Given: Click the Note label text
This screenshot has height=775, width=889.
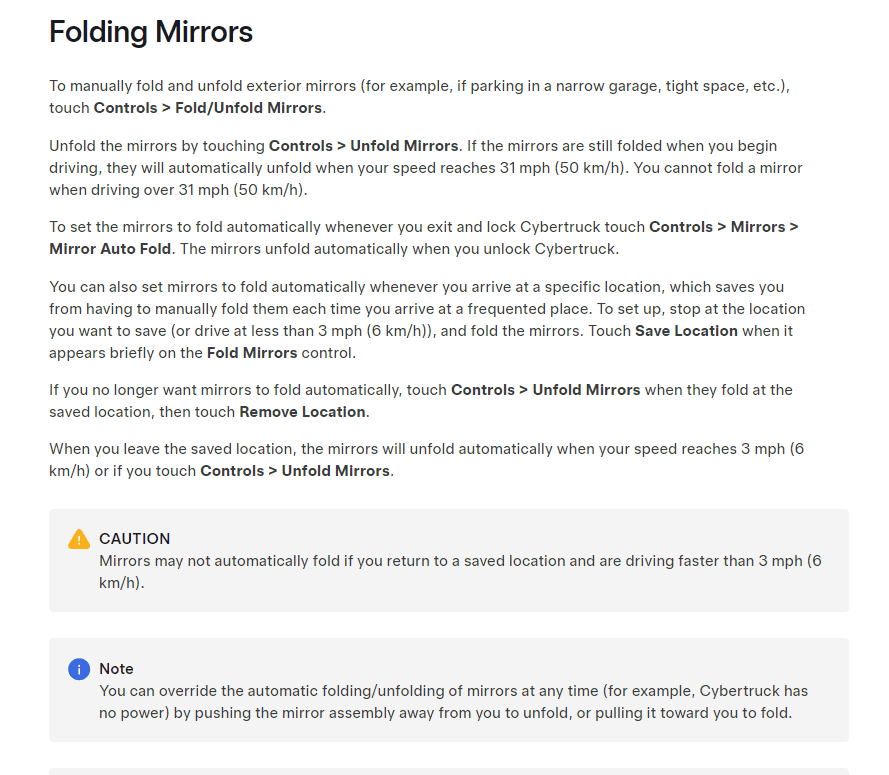Looking at the screenshot, I should pos(116,669).
